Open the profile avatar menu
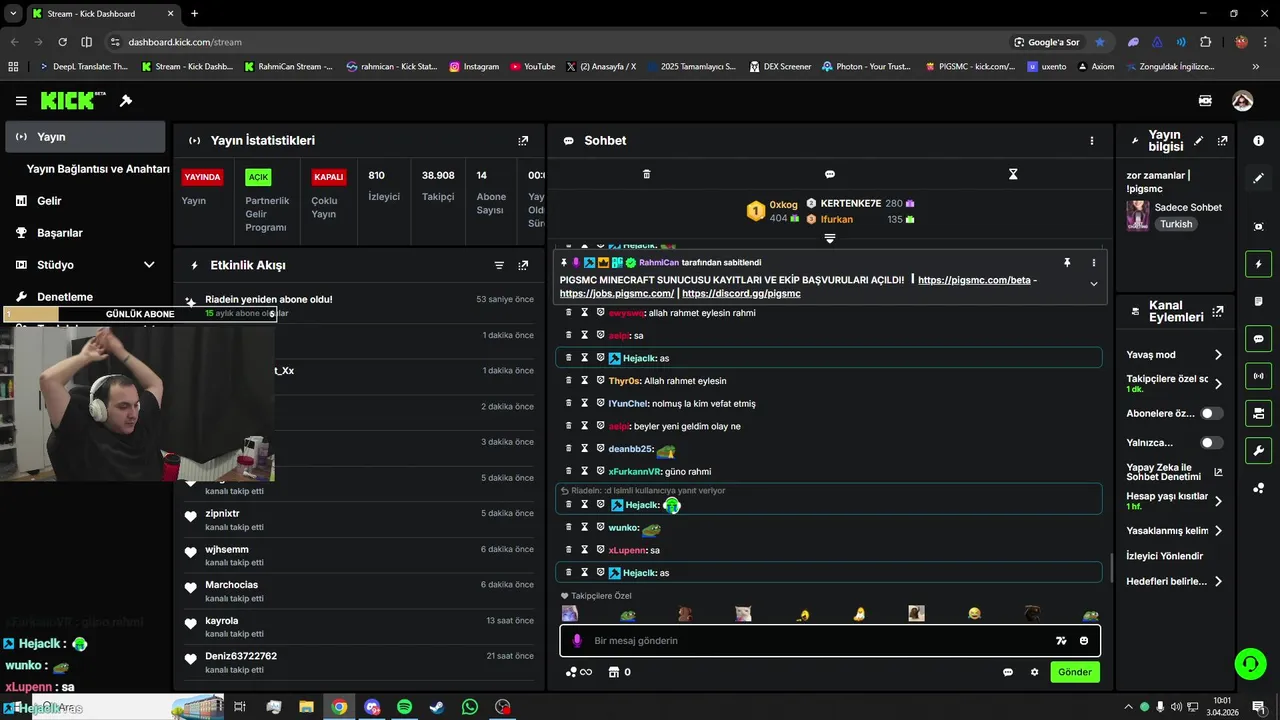This screenshot has height=720, width=1280. coord(1242,101)
